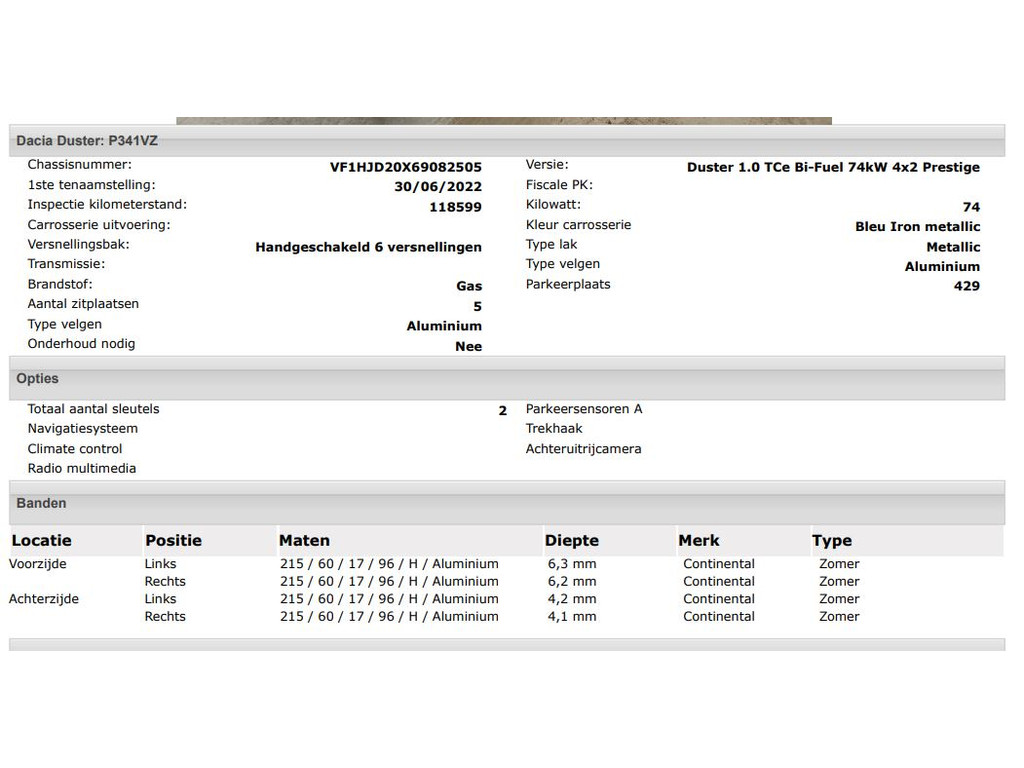Click the Onderhoud nodig value Nee
Screen dimensions: 1024x768
468,347
